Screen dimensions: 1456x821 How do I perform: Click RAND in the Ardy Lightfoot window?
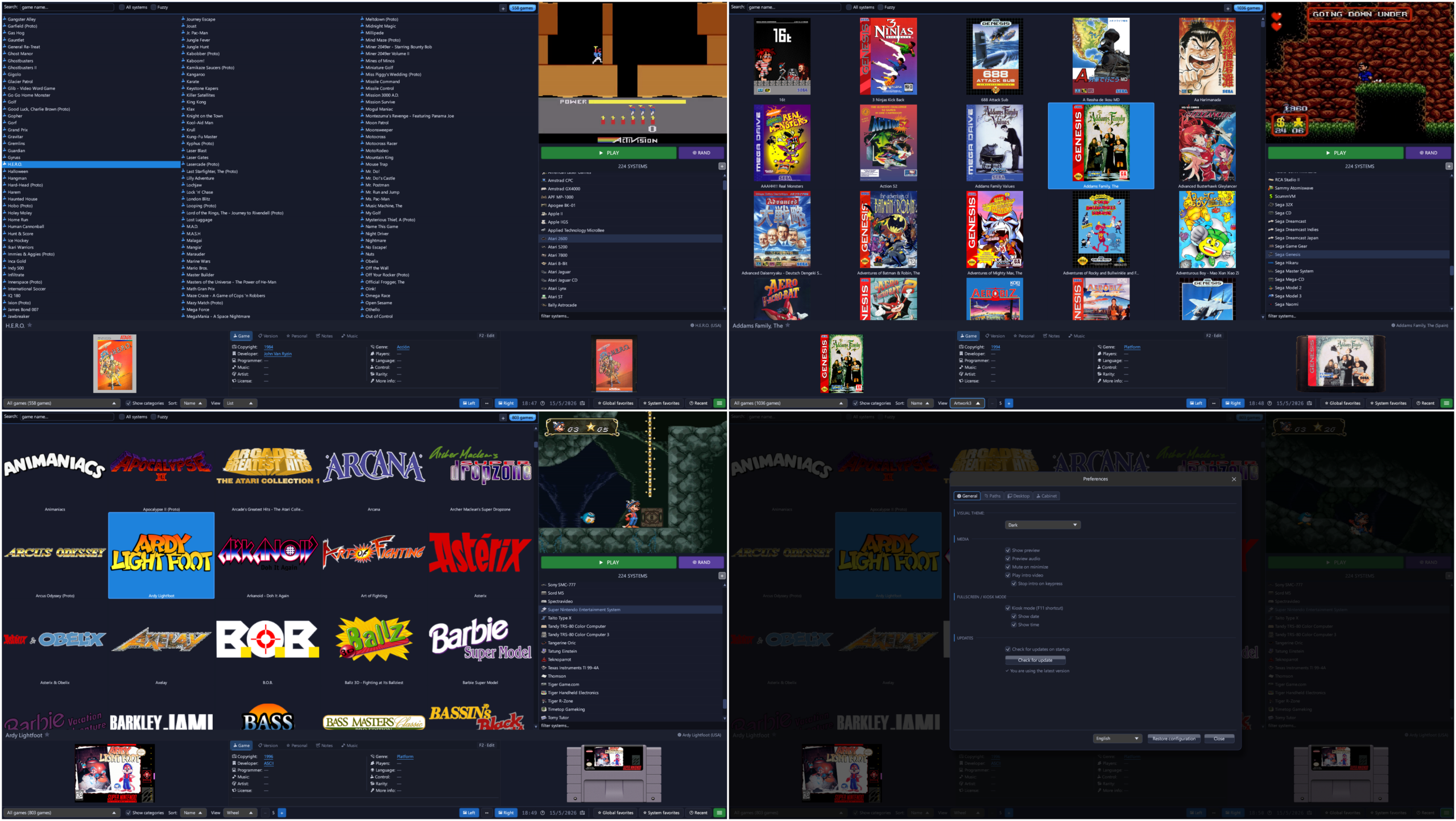[701, 562]
